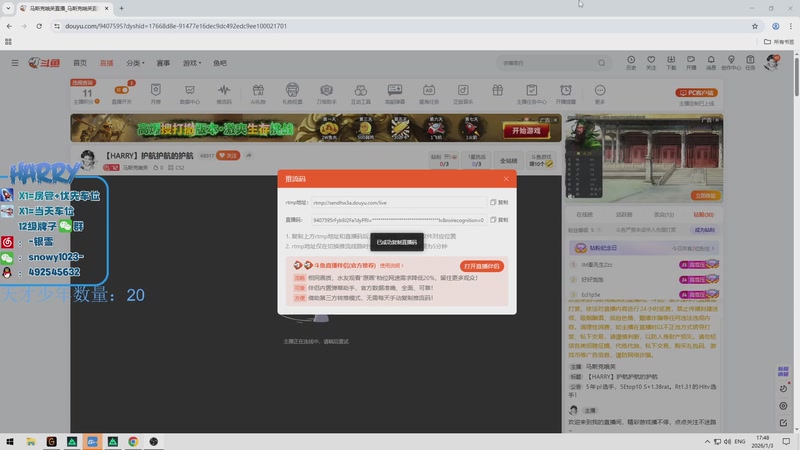Open the 任务 tasks icon in header

coord(750,62)
